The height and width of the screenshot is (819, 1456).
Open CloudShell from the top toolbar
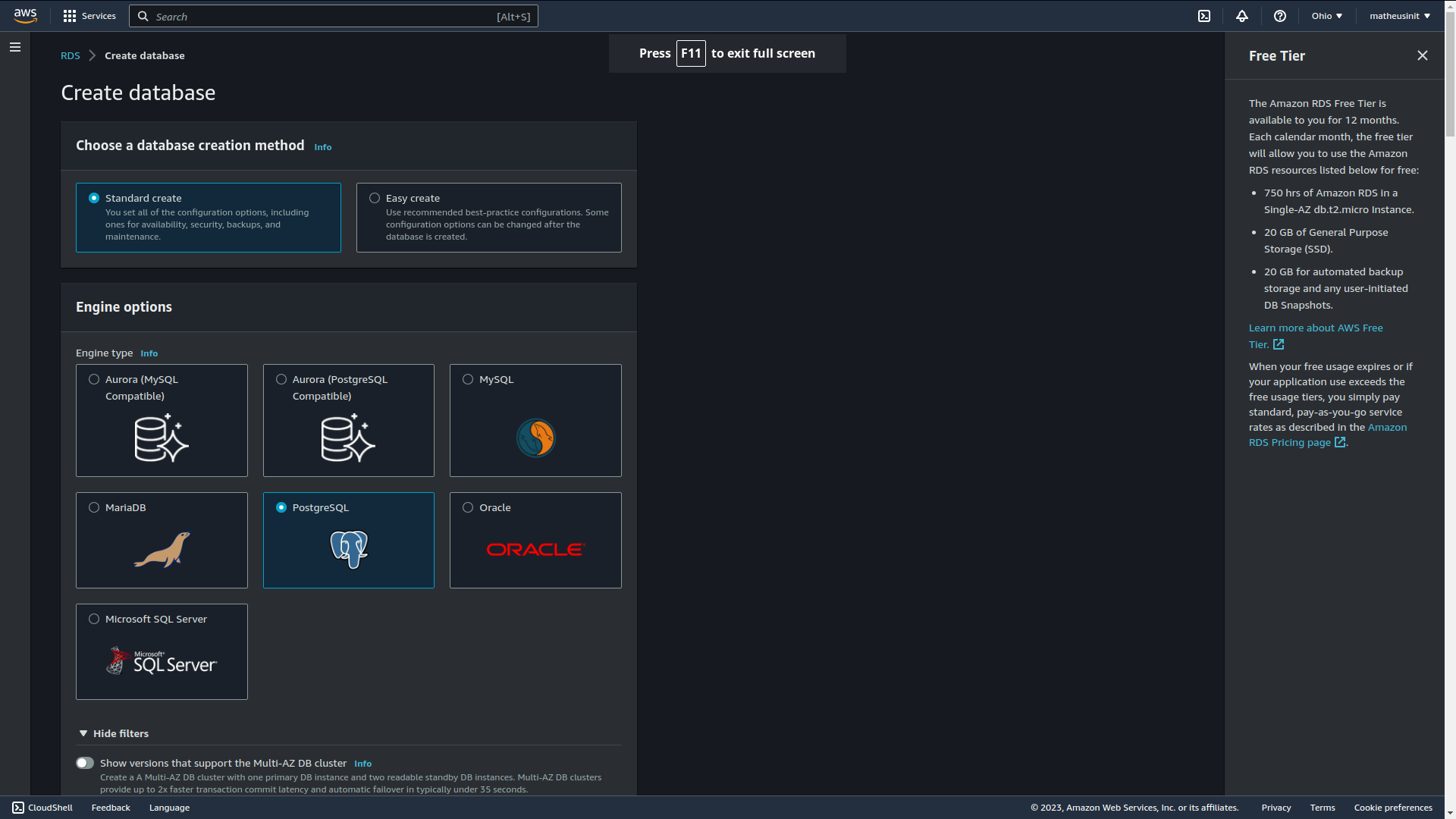tap(1205, 16)
